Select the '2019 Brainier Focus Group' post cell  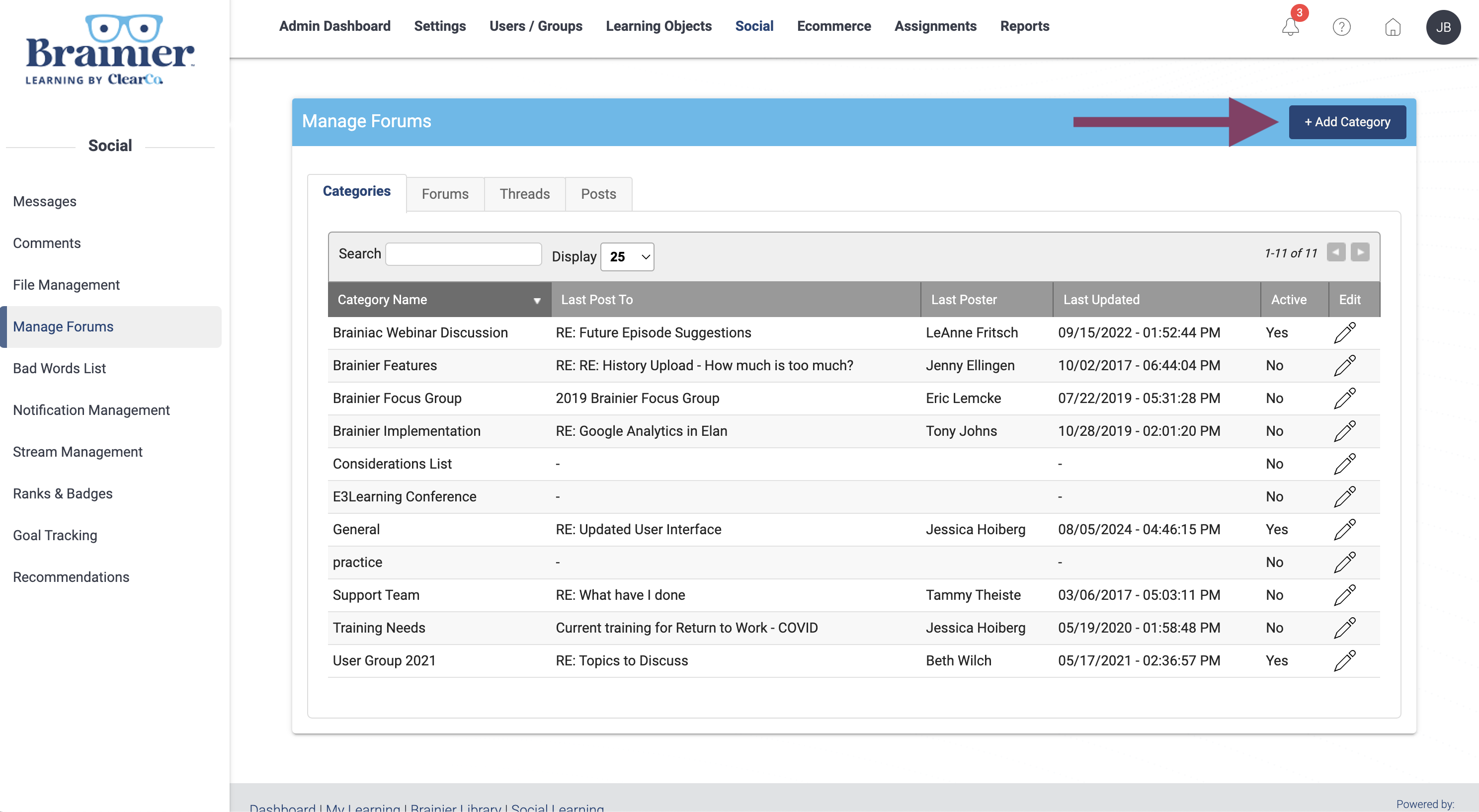click(x=637, y=399)
